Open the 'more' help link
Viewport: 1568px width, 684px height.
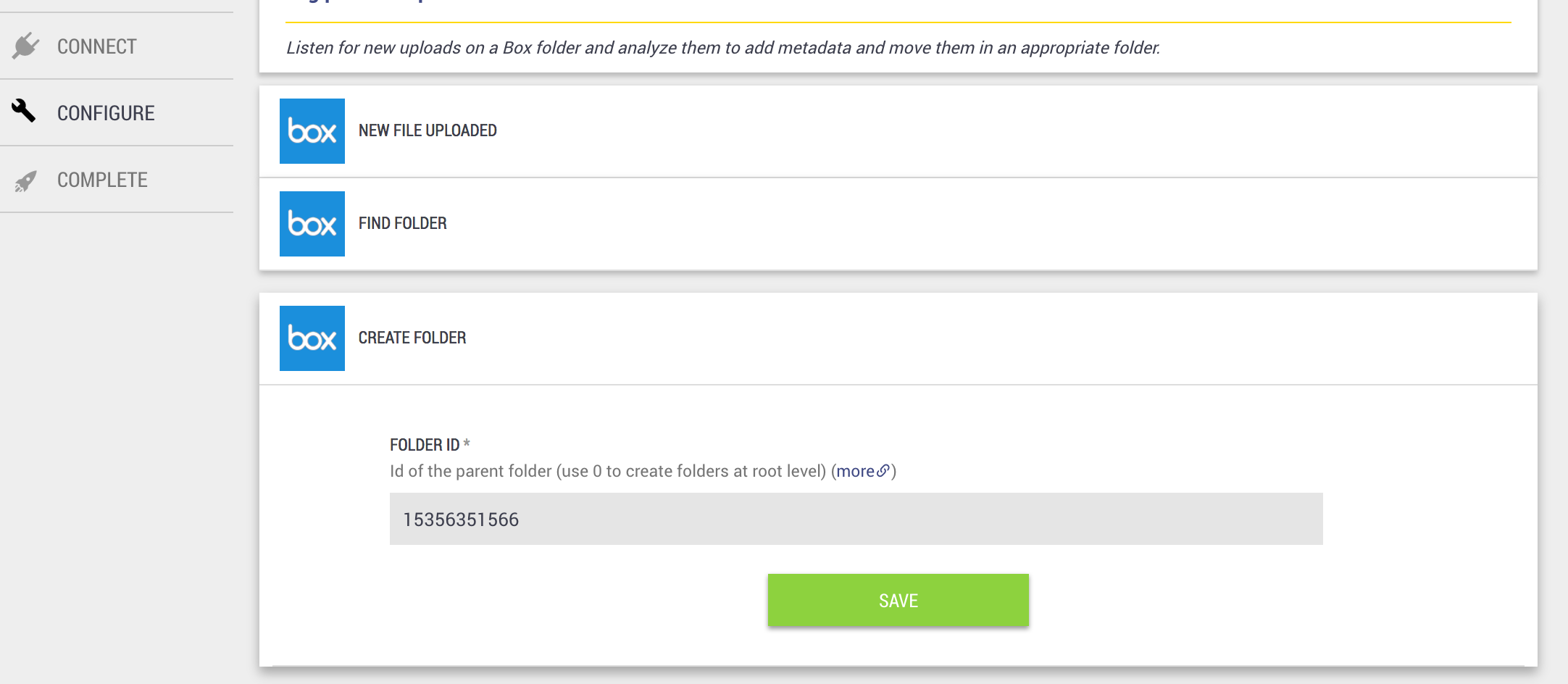pyautogui.click(x=855, y=471)
